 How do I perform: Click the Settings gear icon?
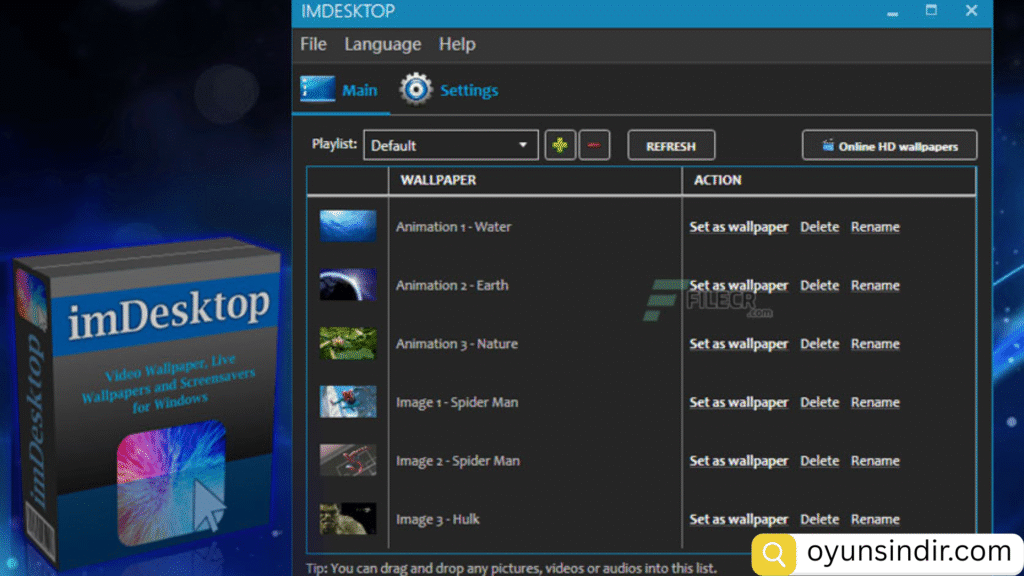coord(416,90)
